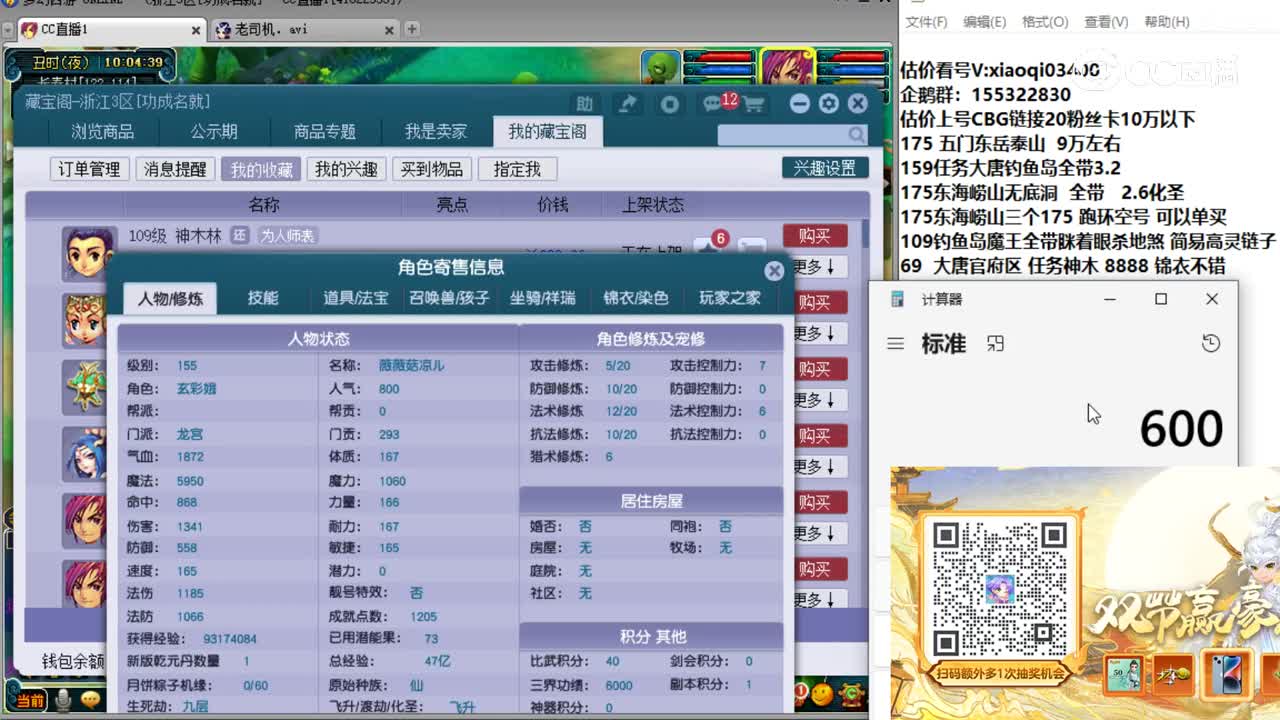Click the share arrow icon in 藏宝阁 header

(627, 103)
